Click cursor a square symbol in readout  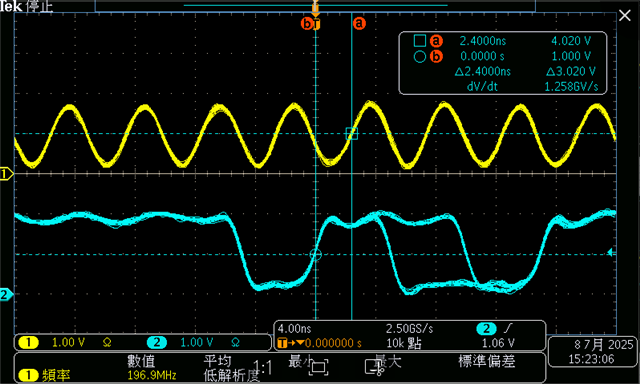(420, 41)
